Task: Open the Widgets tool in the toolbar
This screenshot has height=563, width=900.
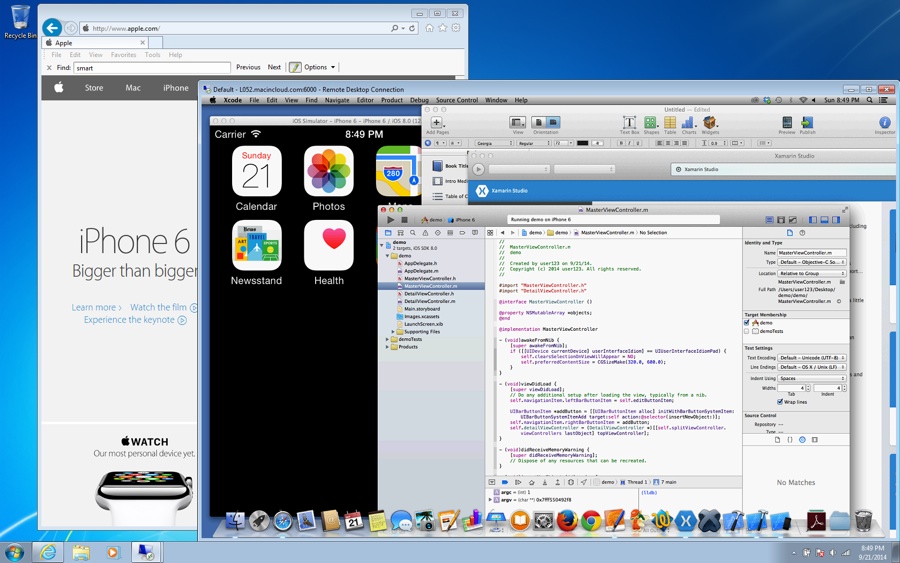Action: click(710, 124)
